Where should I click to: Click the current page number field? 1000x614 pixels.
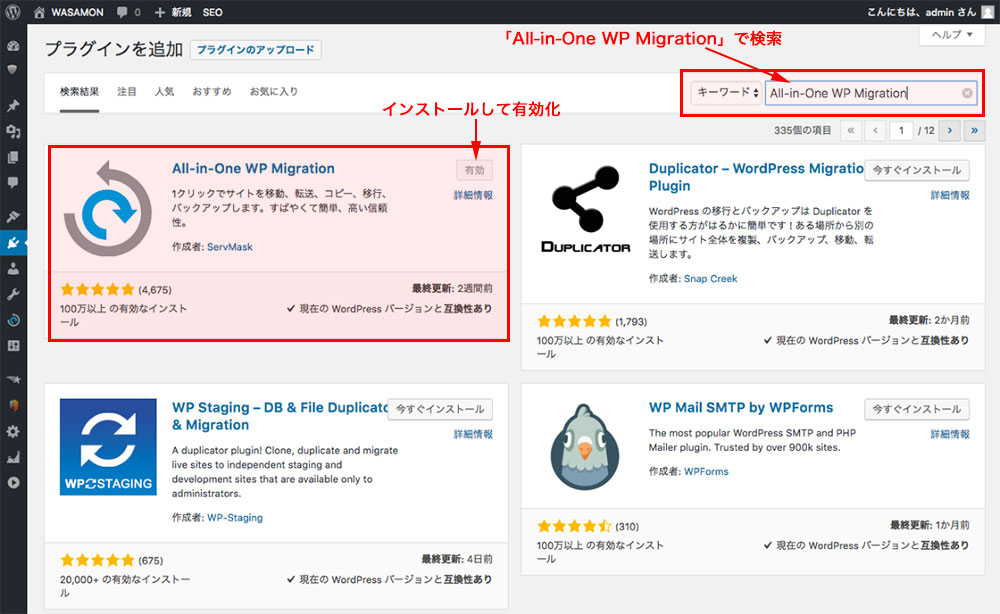pyautogui.click(x=901, y=131)
